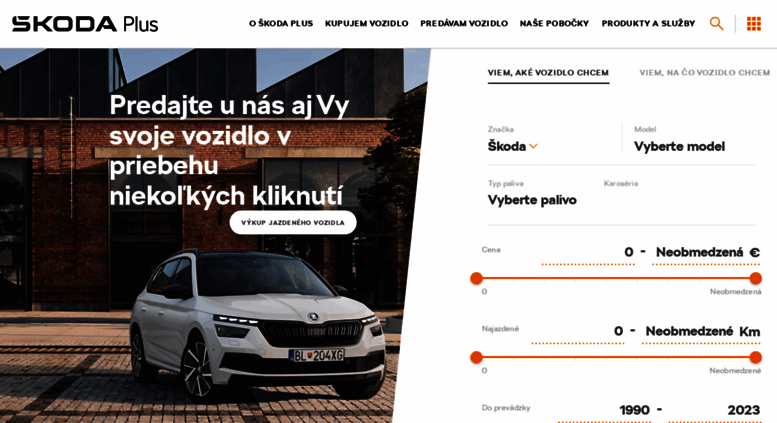Open Produkty a služby menu
The height and width of the screenshot is (423, 777).
click(x=648, y=23)
